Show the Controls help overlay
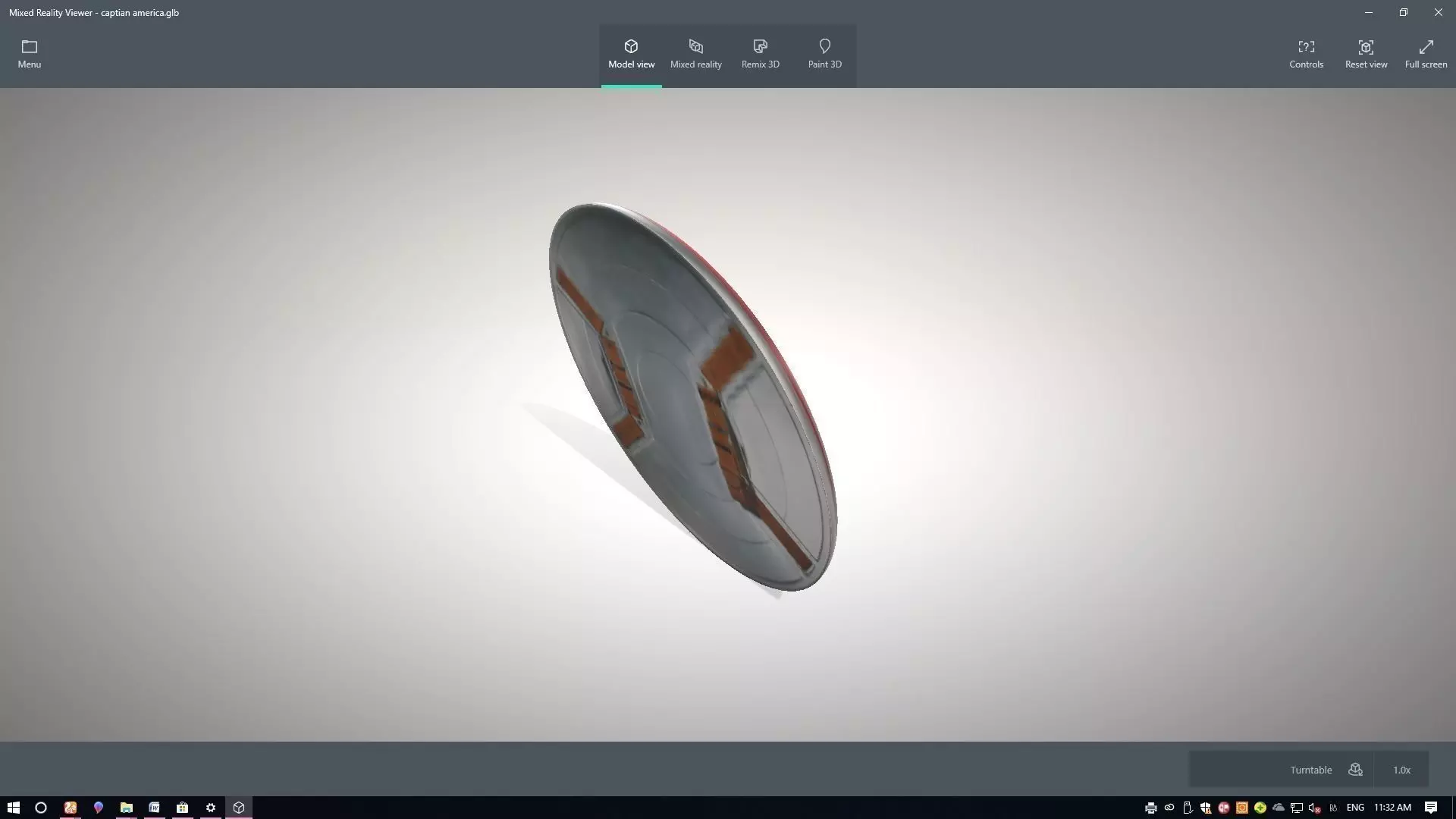Viewport: 1456px width, 819px height. pos(1306,55)
